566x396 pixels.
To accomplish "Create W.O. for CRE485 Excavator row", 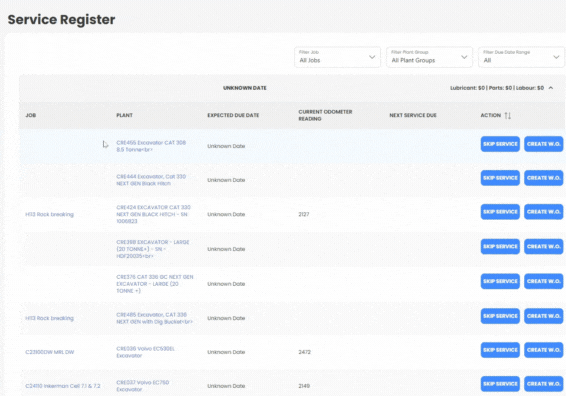I will tap(543, 316).
